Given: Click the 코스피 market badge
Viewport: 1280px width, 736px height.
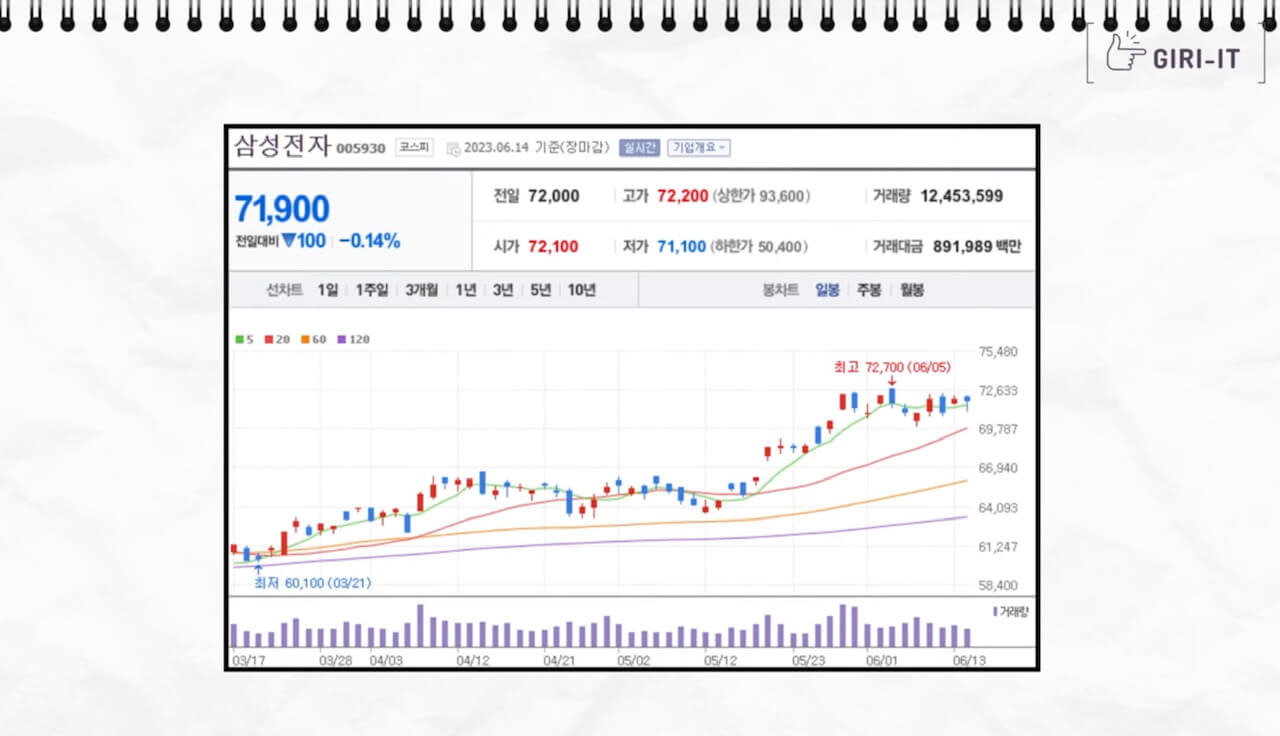Looking at the screenshot, I should [x=414, y=147].
